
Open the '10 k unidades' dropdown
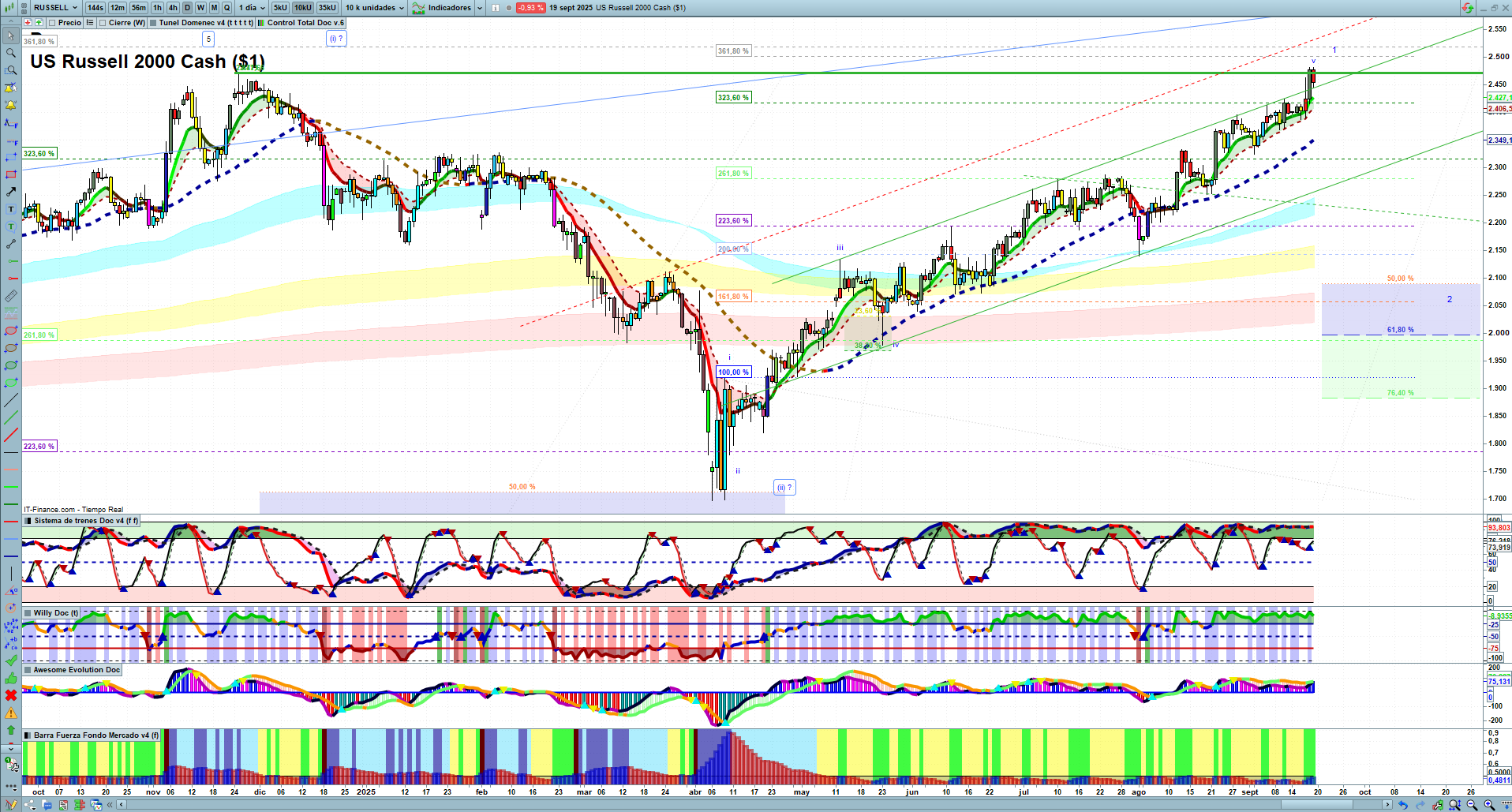pyautogui.click(x=375, y=8)
